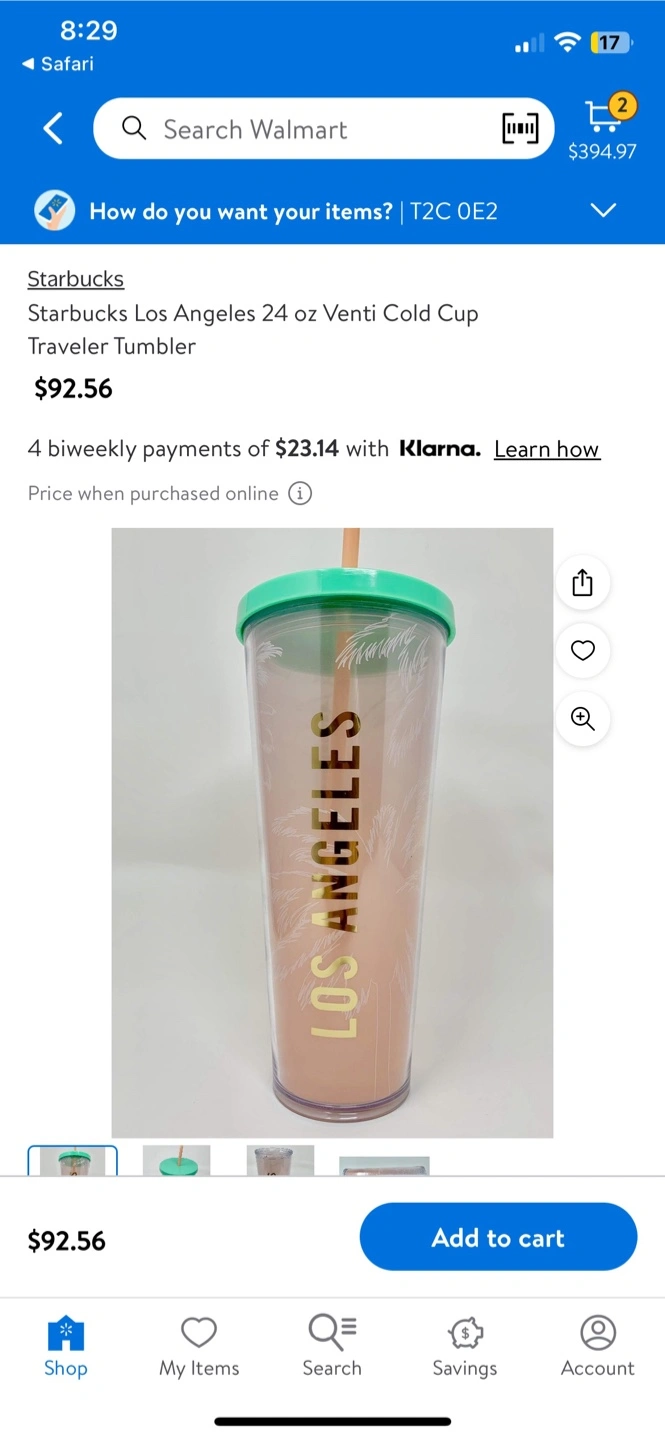
Task: Go to the Savings tab
Action: (465, 1347)
